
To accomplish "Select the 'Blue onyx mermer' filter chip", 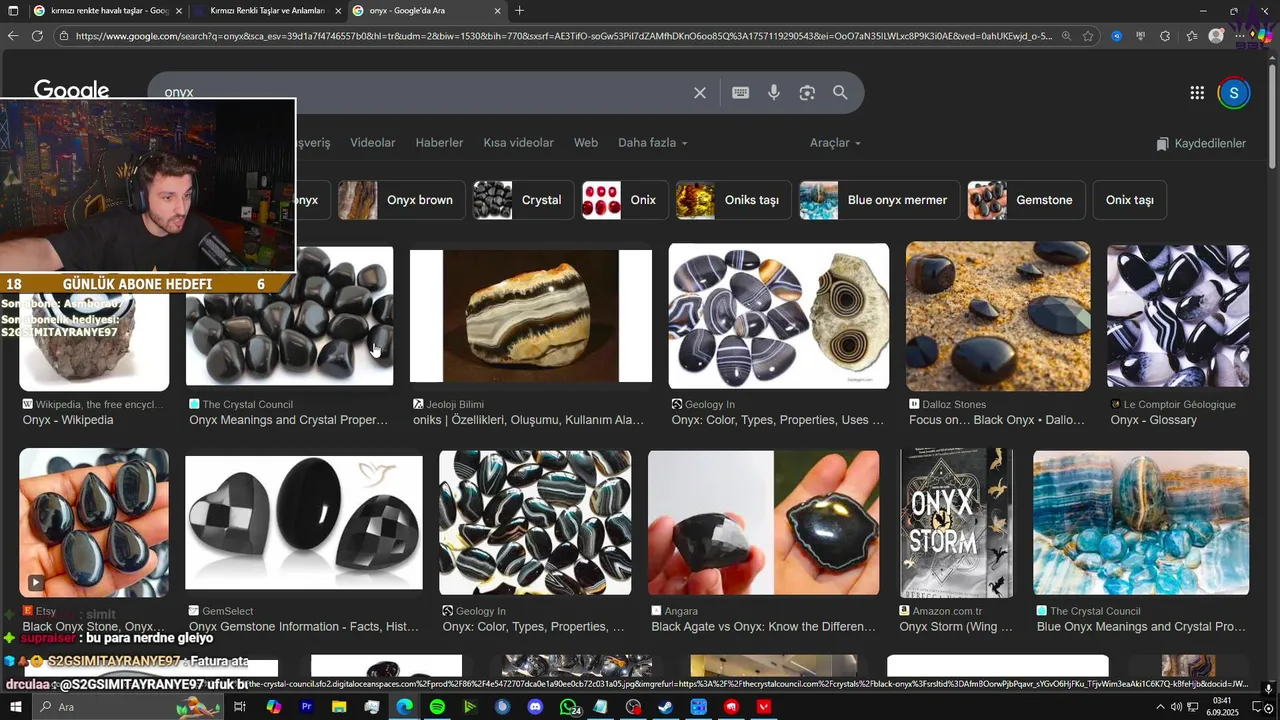I will tap(879, 200).
